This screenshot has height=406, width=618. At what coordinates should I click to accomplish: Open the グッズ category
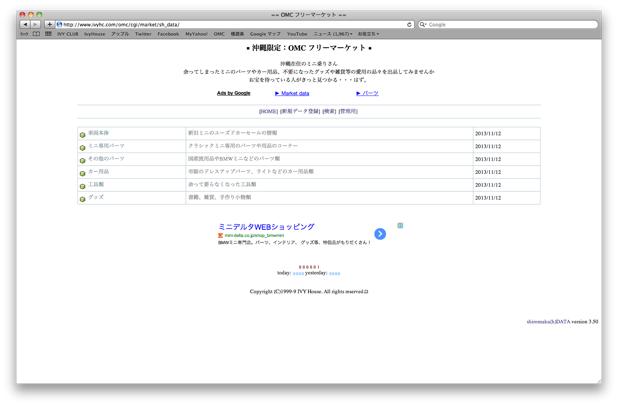pyautogui.click(x=96, y=197)
